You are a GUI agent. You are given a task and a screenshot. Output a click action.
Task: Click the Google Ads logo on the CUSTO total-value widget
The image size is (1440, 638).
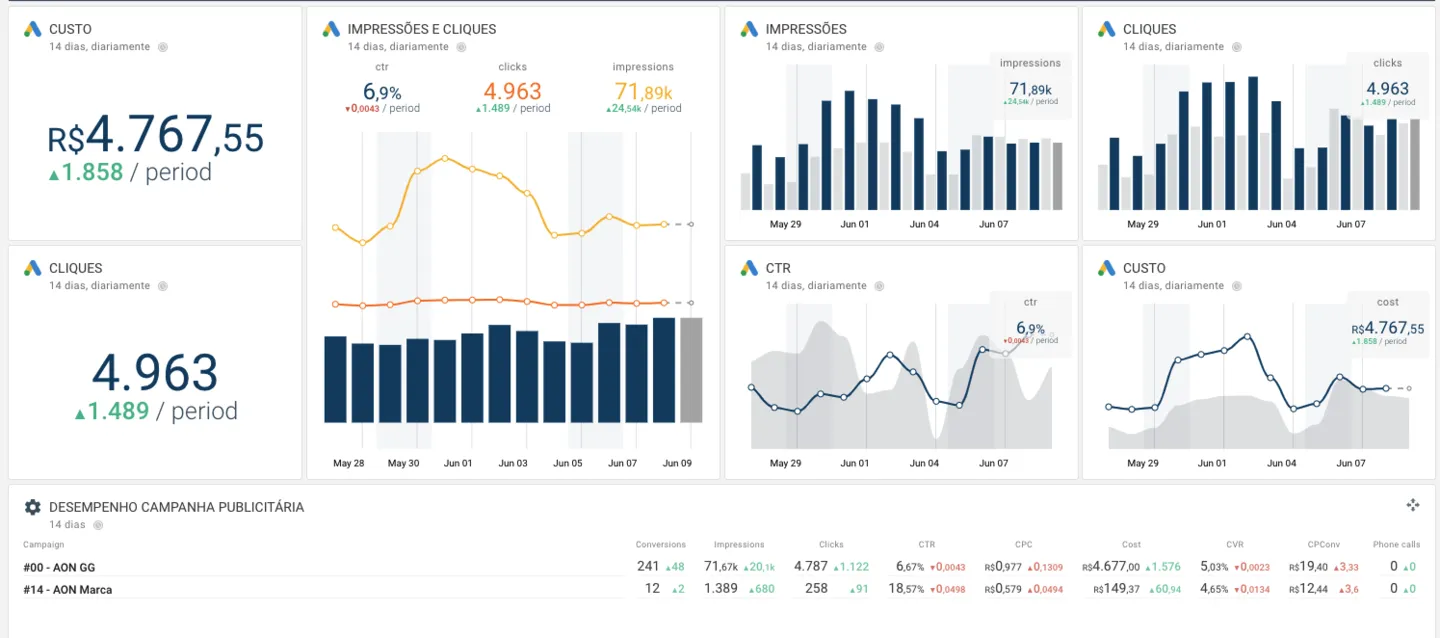[32, 29]
